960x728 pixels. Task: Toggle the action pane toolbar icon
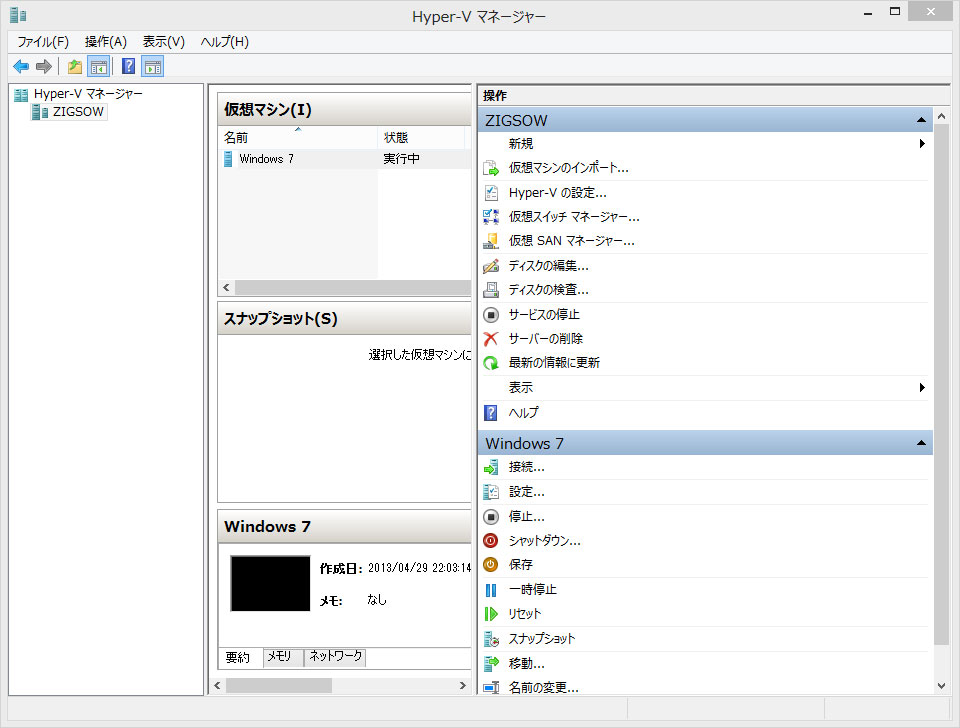(152, 66)
